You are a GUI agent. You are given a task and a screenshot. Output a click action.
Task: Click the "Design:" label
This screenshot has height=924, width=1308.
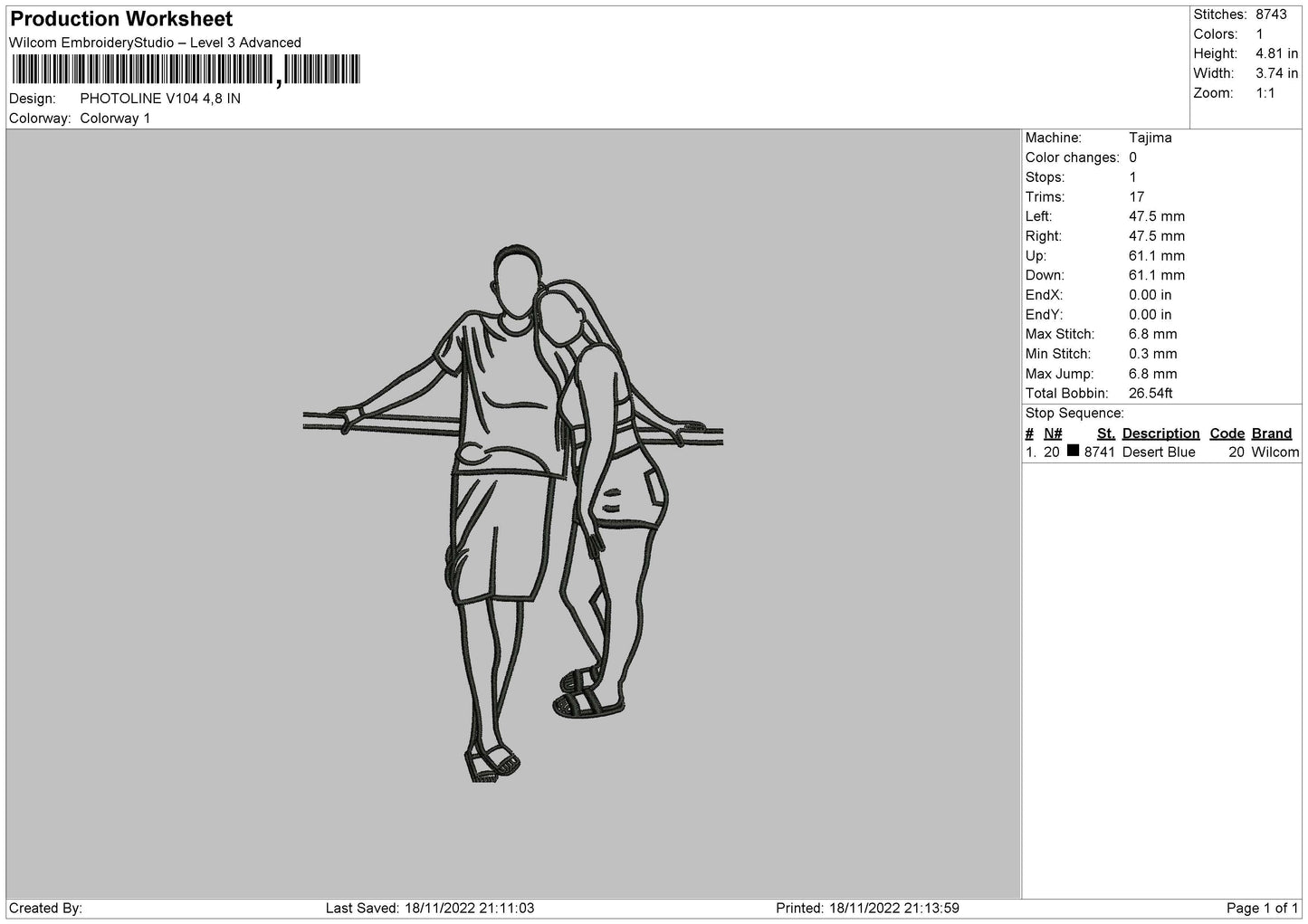[32, 99]
